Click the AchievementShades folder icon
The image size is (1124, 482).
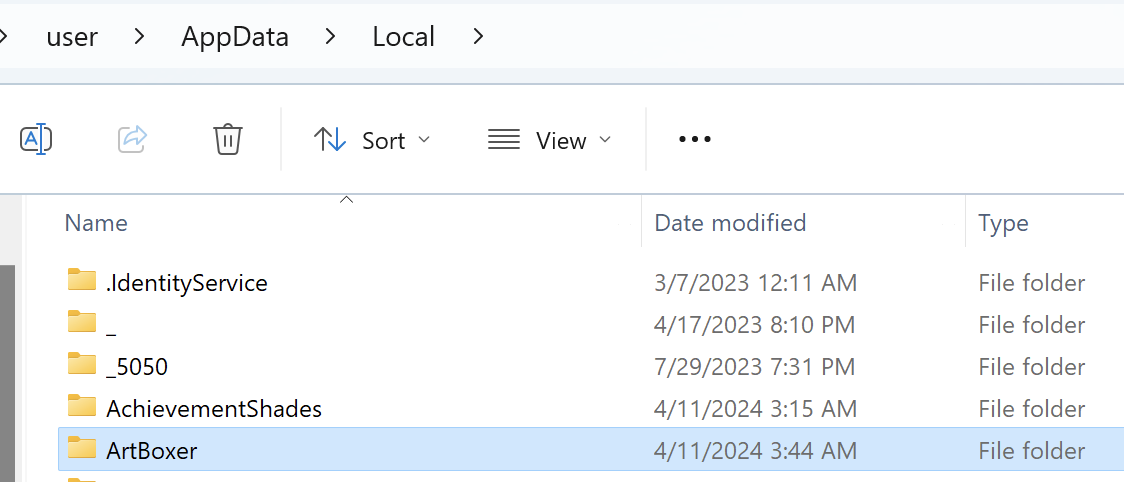pyautogui.click(x=82, y=408)
